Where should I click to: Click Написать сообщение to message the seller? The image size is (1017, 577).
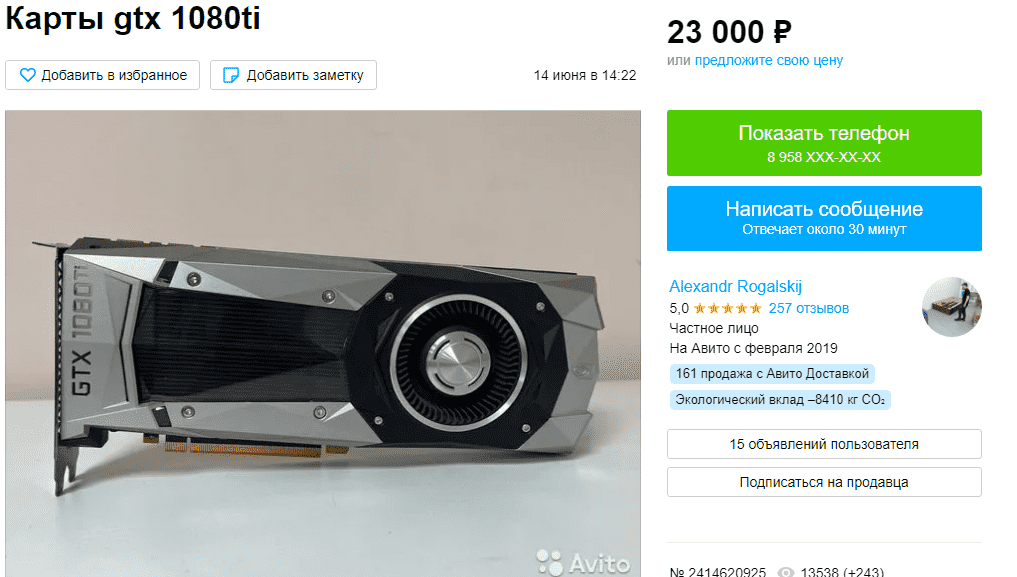click(x=824, y=218)
